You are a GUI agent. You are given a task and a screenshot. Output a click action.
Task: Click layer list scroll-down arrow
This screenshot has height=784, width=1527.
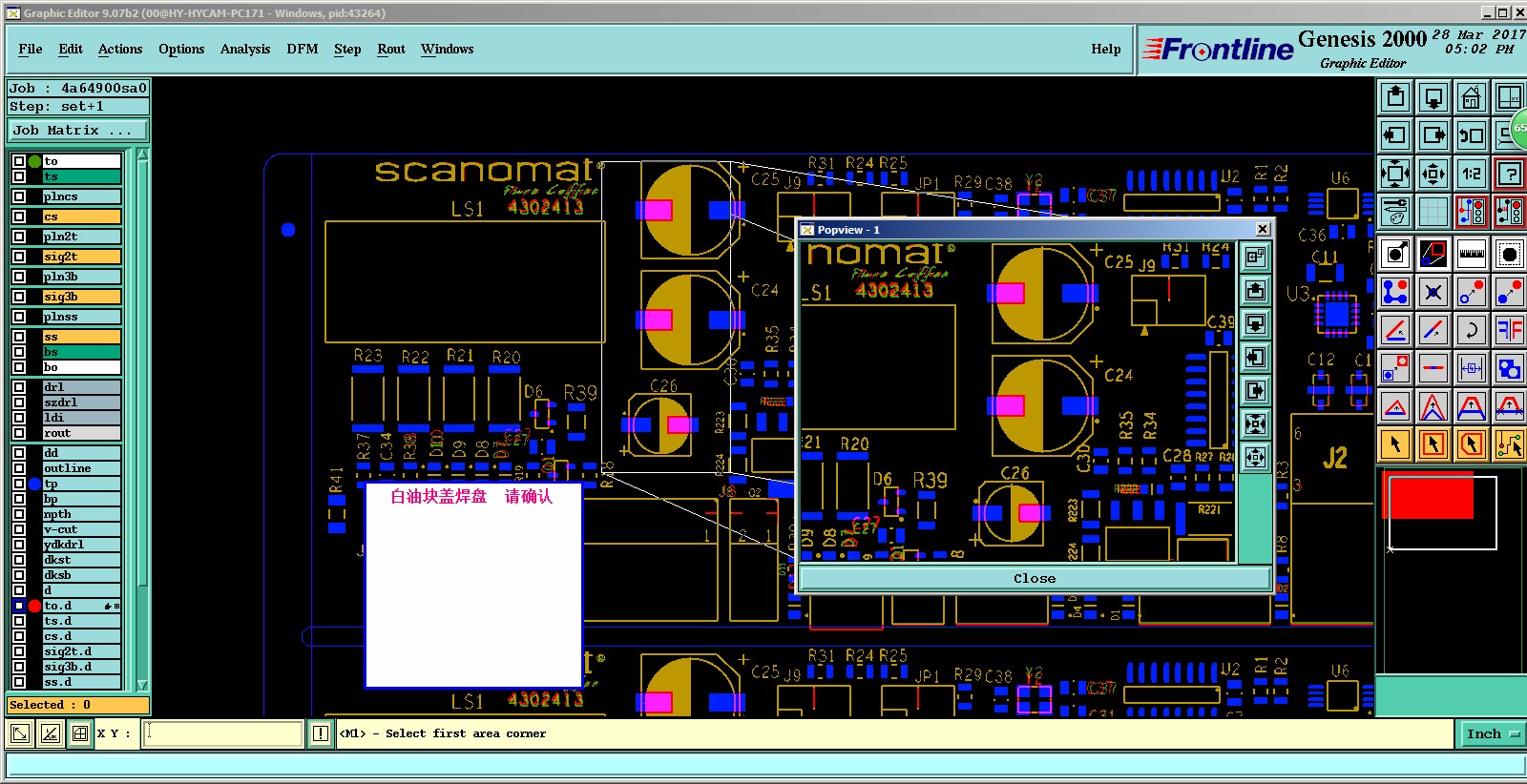coord(142,684)
